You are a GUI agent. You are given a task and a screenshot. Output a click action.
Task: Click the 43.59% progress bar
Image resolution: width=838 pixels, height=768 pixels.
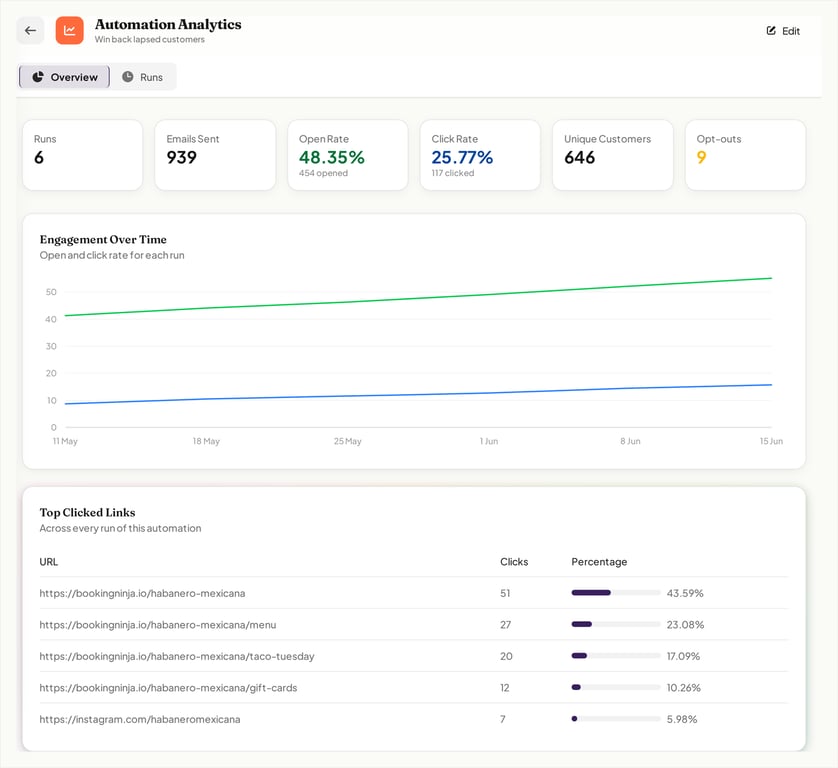click(616, 593)
